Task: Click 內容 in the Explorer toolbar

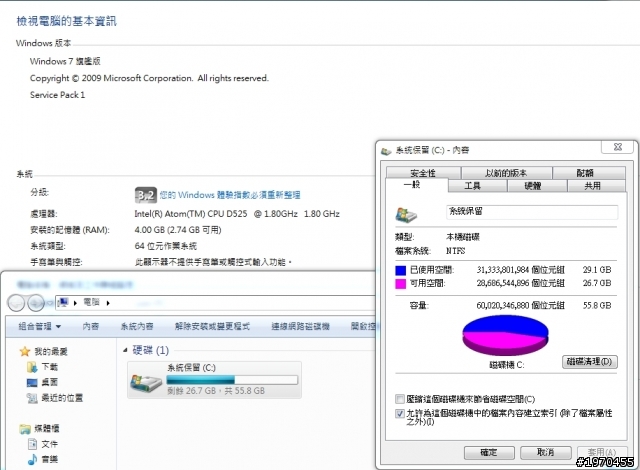Action: [x=91, y=326]
